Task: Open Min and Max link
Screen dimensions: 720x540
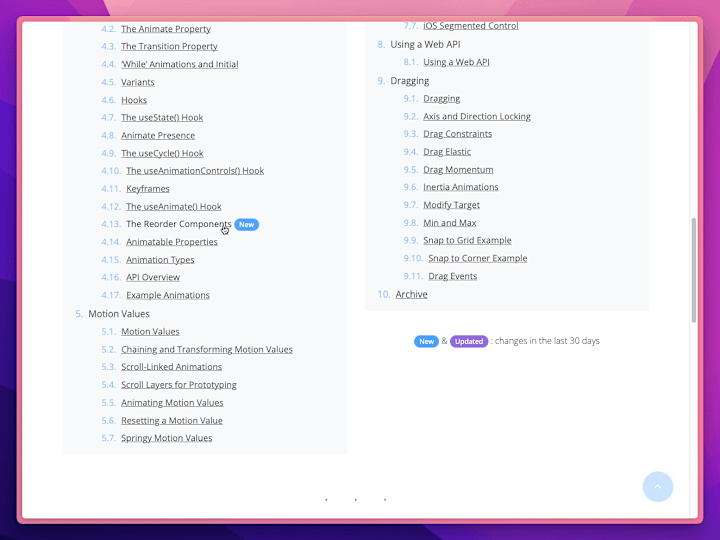Action: [450, 223]
